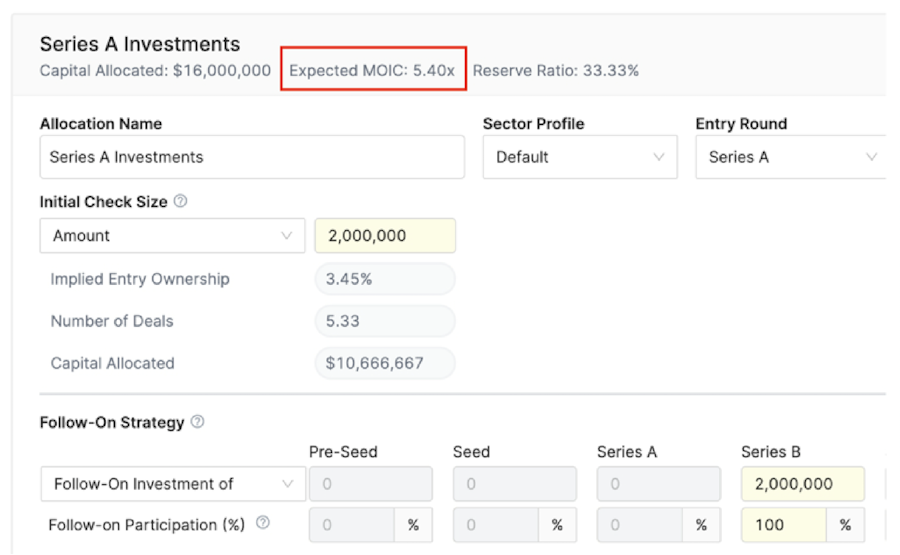Click the Pre-Seed column header
This screenshot has width=900, height=555.
(343, 452)
